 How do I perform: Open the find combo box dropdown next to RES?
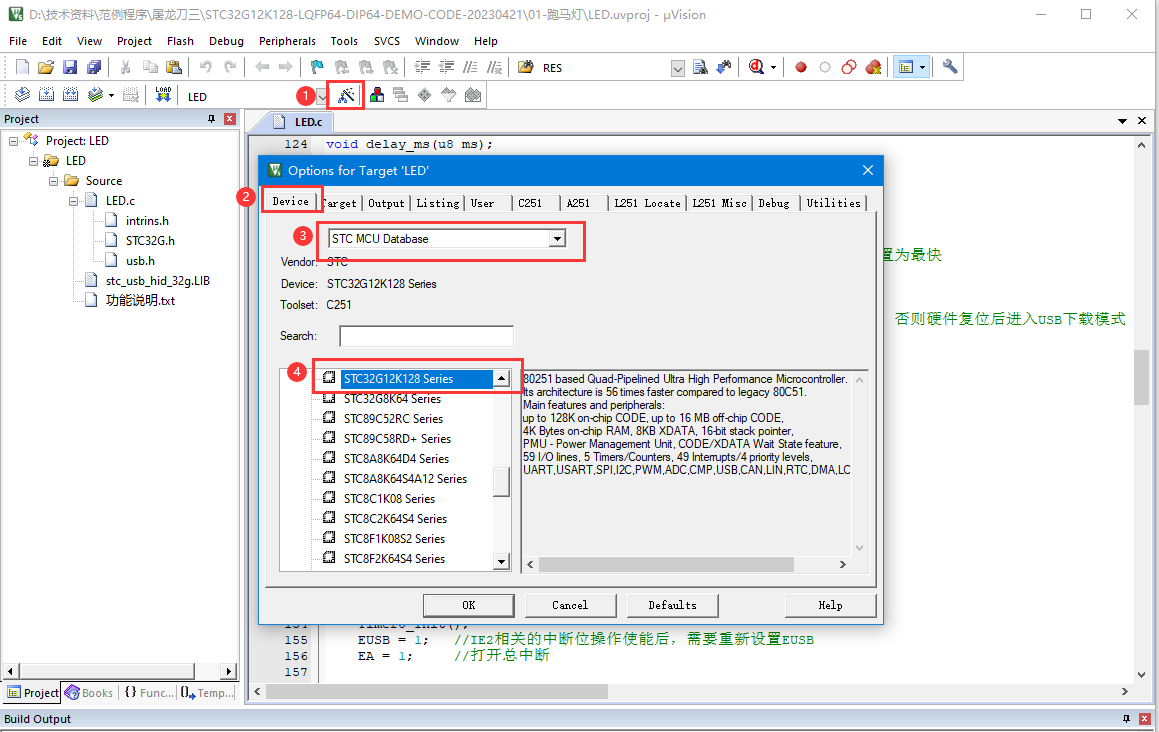pos(677,69)
